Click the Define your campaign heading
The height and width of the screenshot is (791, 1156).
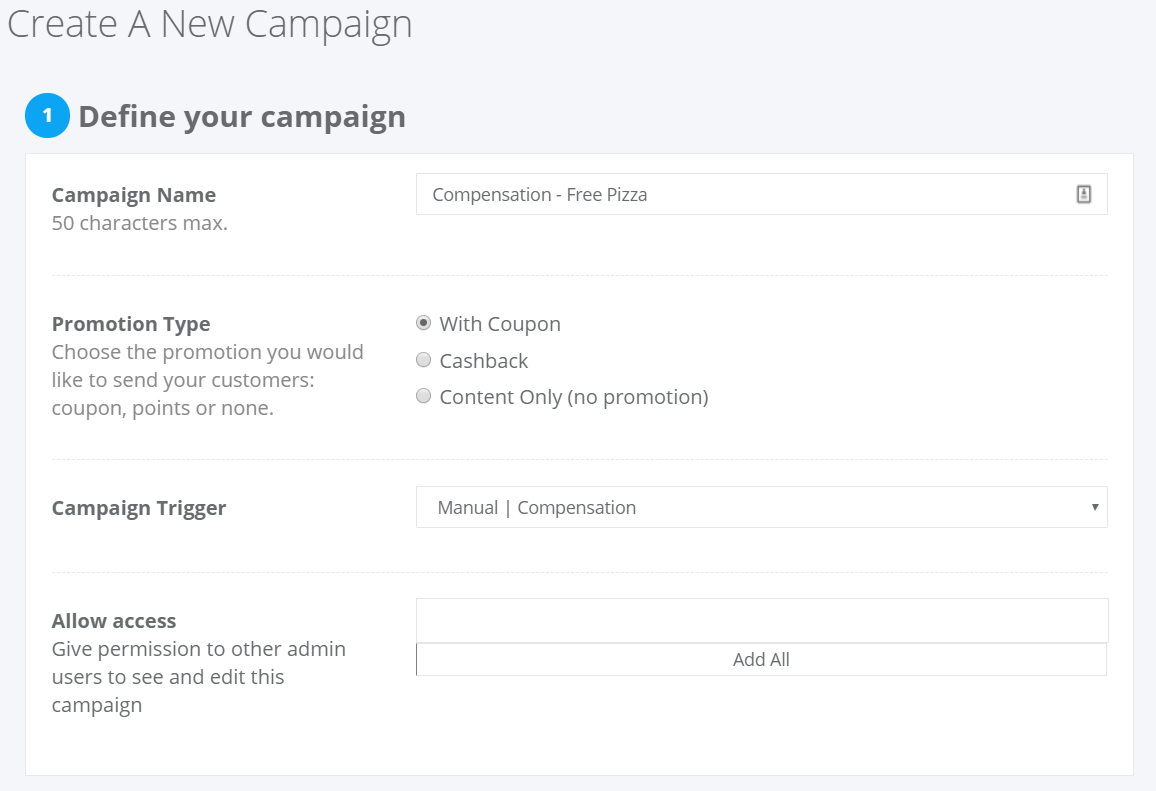[x=242, y=116]
